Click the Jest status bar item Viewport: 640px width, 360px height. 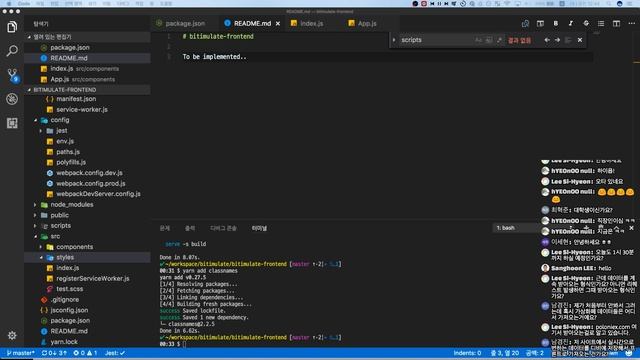point(115,353)
